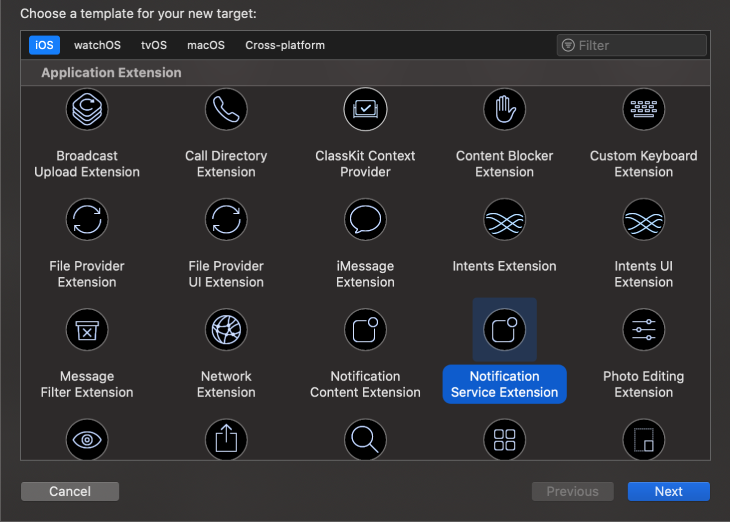
Task: Switch to the watchOS tab
Action: [97, 45]
